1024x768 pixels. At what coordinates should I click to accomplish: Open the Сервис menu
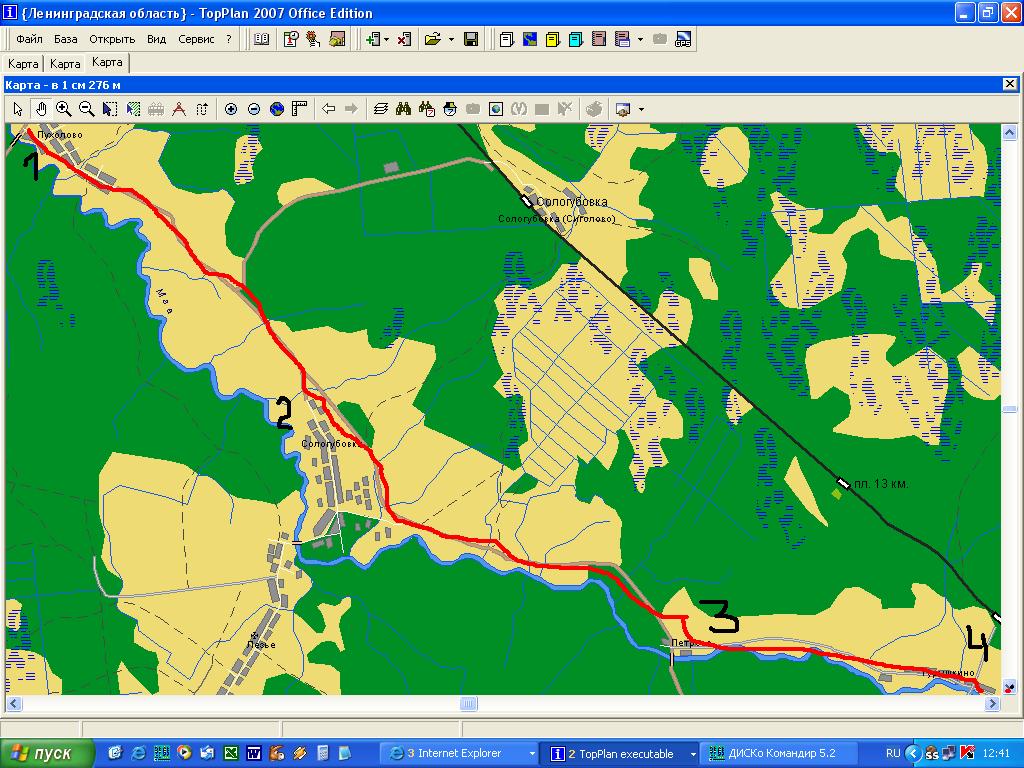196,39
